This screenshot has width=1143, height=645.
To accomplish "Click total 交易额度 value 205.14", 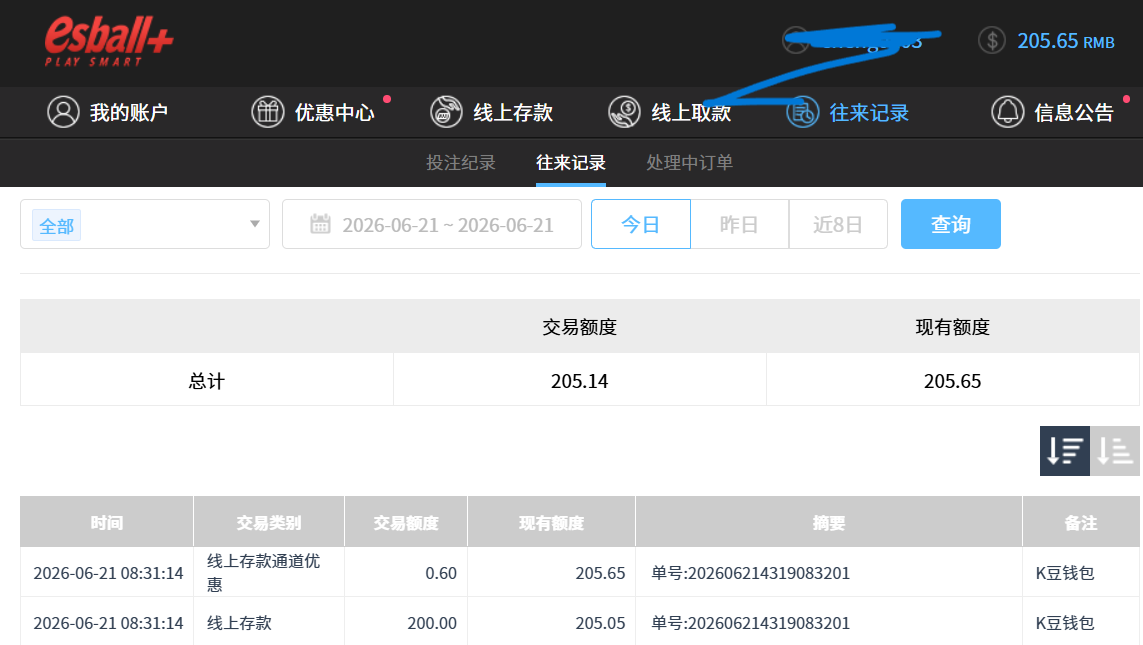I will point(580,381).
